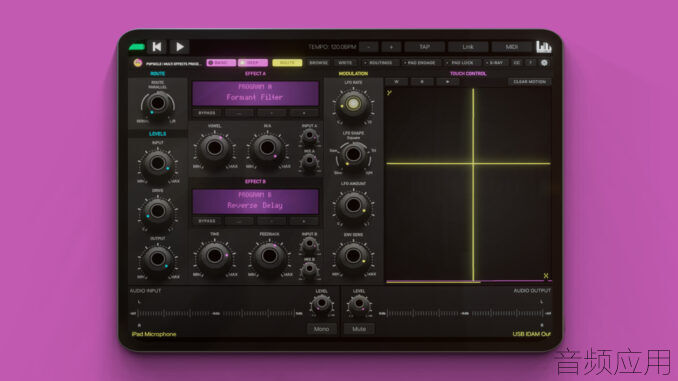Click the motion play button in Touch Control
This screenshot has height=381, width=678.
(x=447, y=82)
